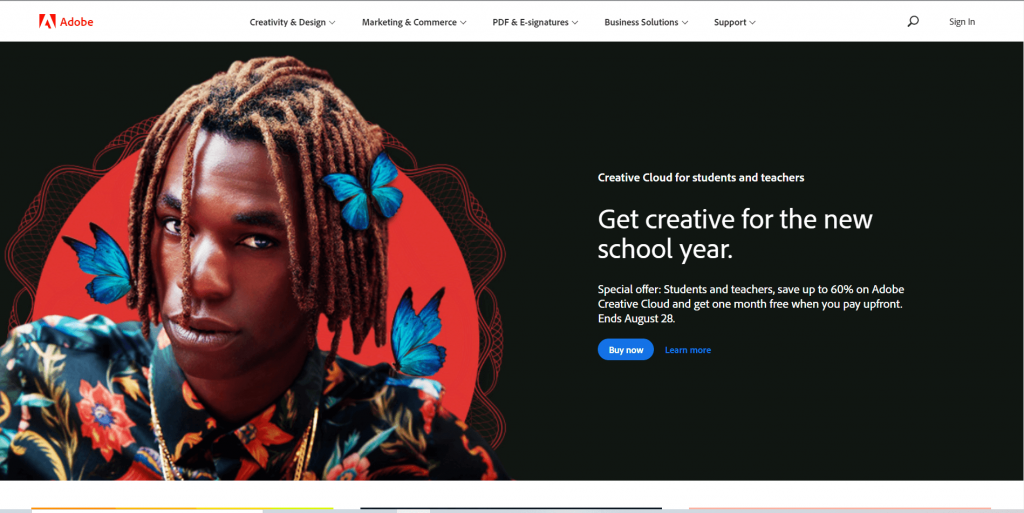Open the search magnifier icon
Screen dimensions: 1024x513
[x=913, y=22]
